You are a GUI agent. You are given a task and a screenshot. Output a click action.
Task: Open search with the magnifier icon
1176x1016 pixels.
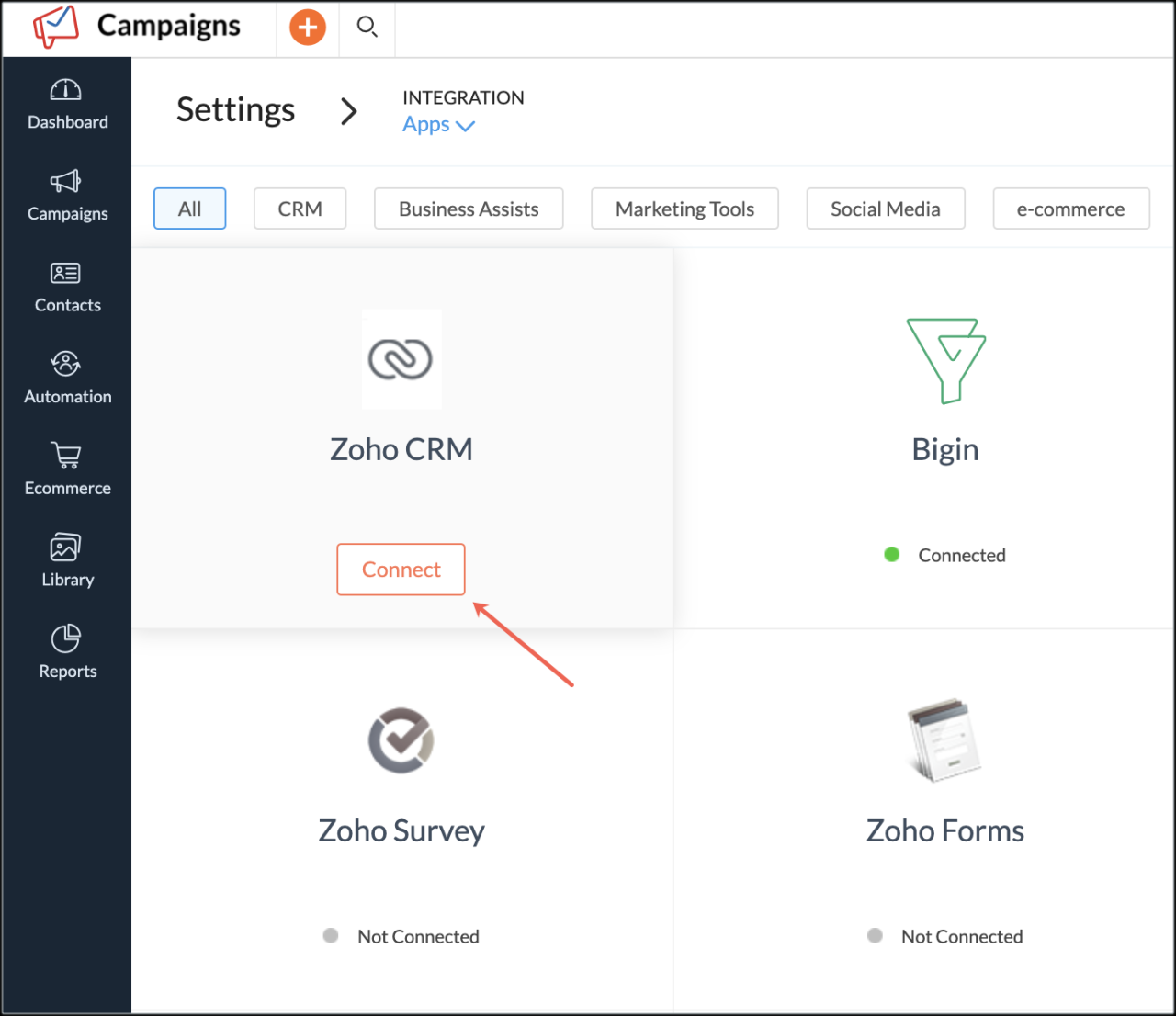(367, 27)
